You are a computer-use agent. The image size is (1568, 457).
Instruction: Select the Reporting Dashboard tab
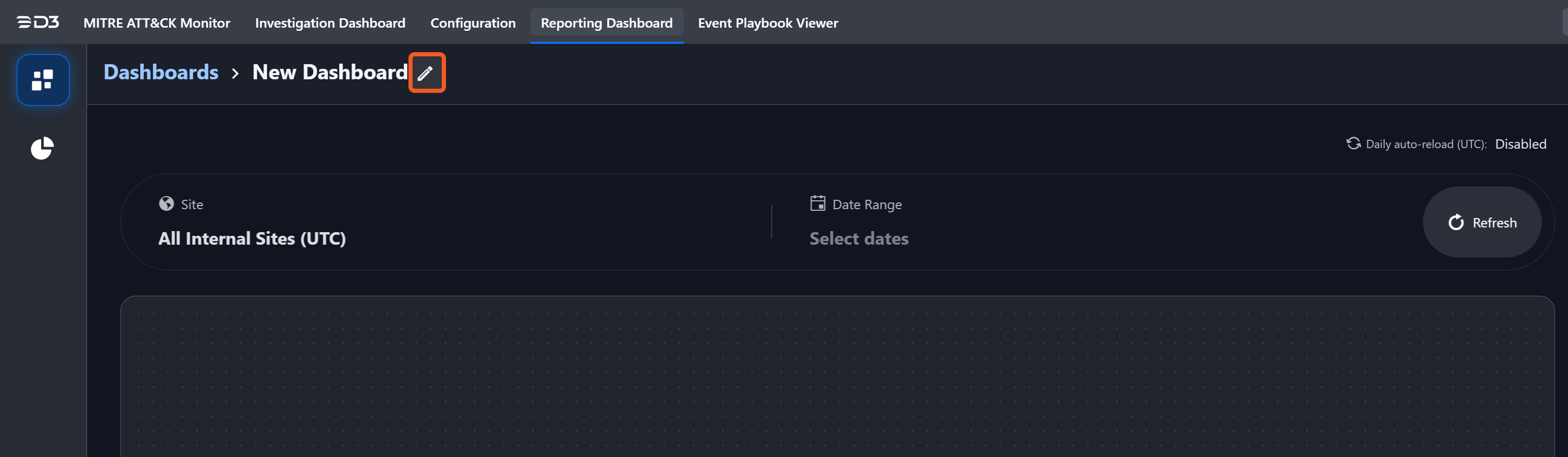606,23
